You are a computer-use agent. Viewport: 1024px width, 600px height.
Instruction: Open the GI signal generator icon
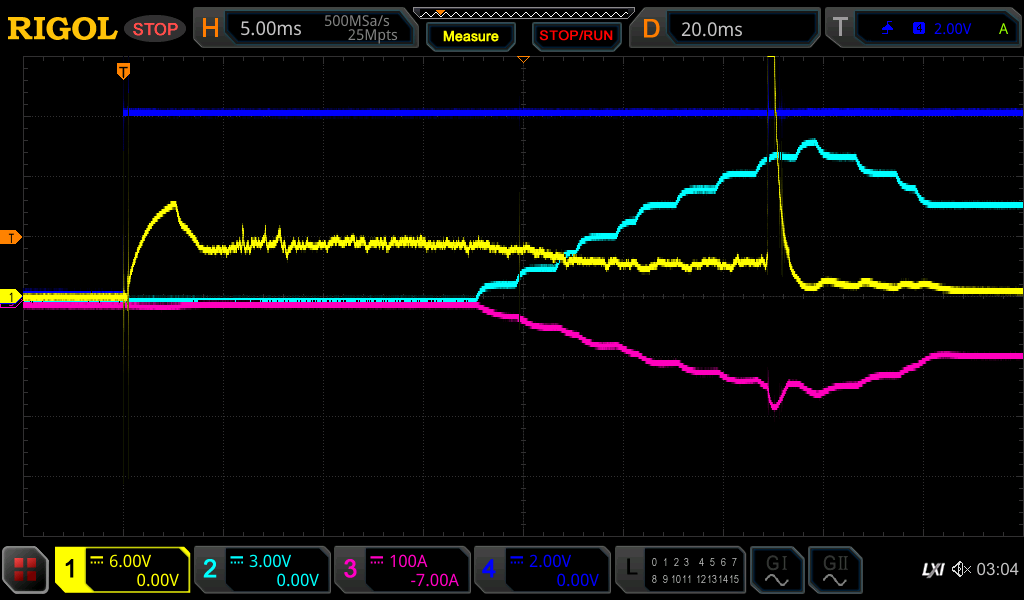(x=776, y=570)
